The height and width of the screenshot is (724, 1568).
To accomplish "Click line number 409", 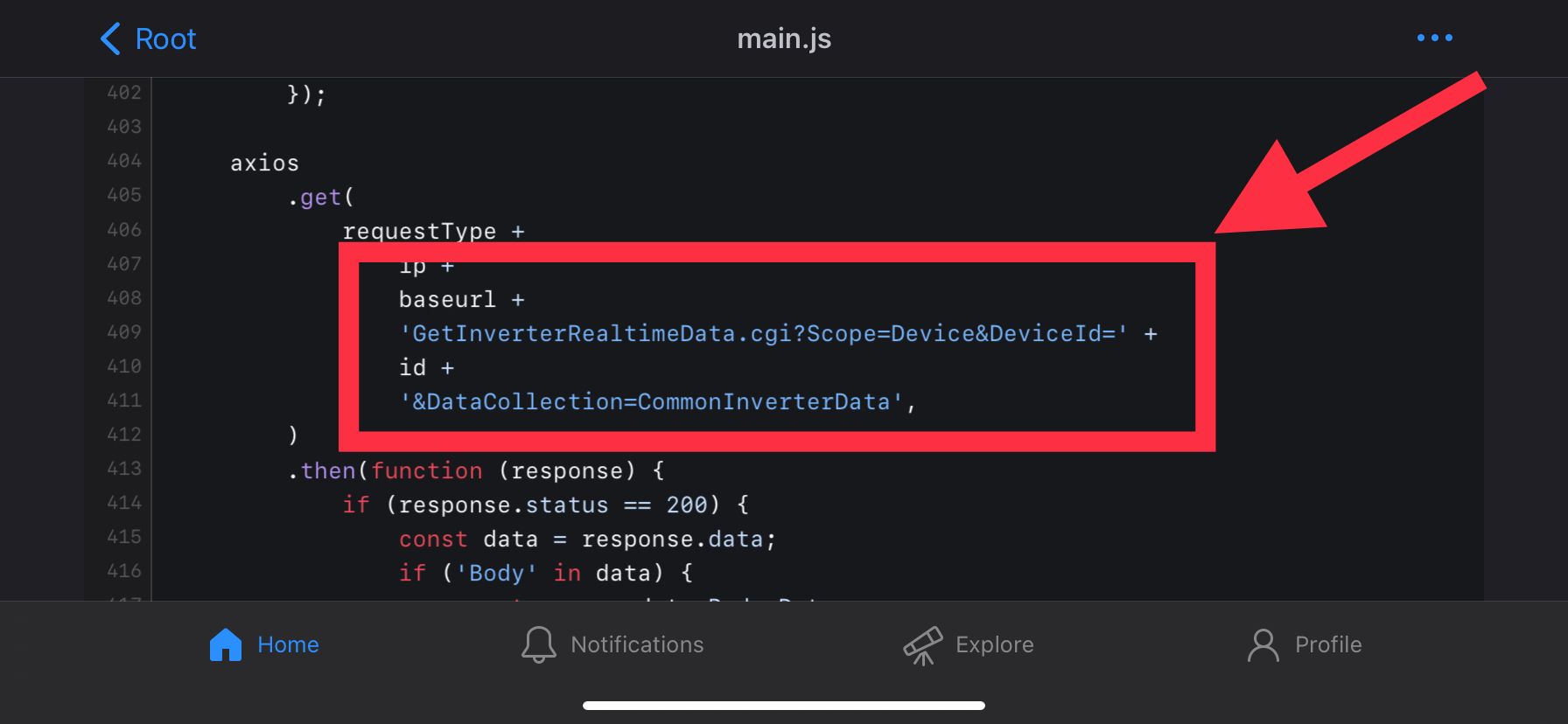I will [124, 332].
